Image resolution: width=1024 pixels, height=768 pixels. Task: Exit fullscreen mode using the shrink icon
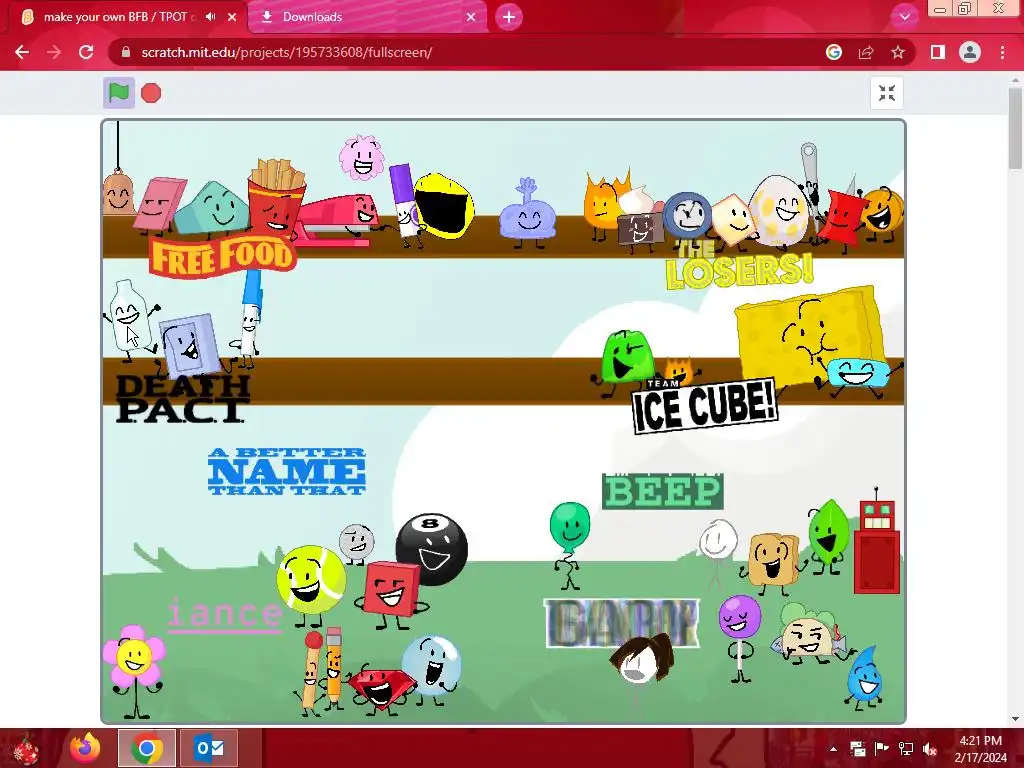886,93
